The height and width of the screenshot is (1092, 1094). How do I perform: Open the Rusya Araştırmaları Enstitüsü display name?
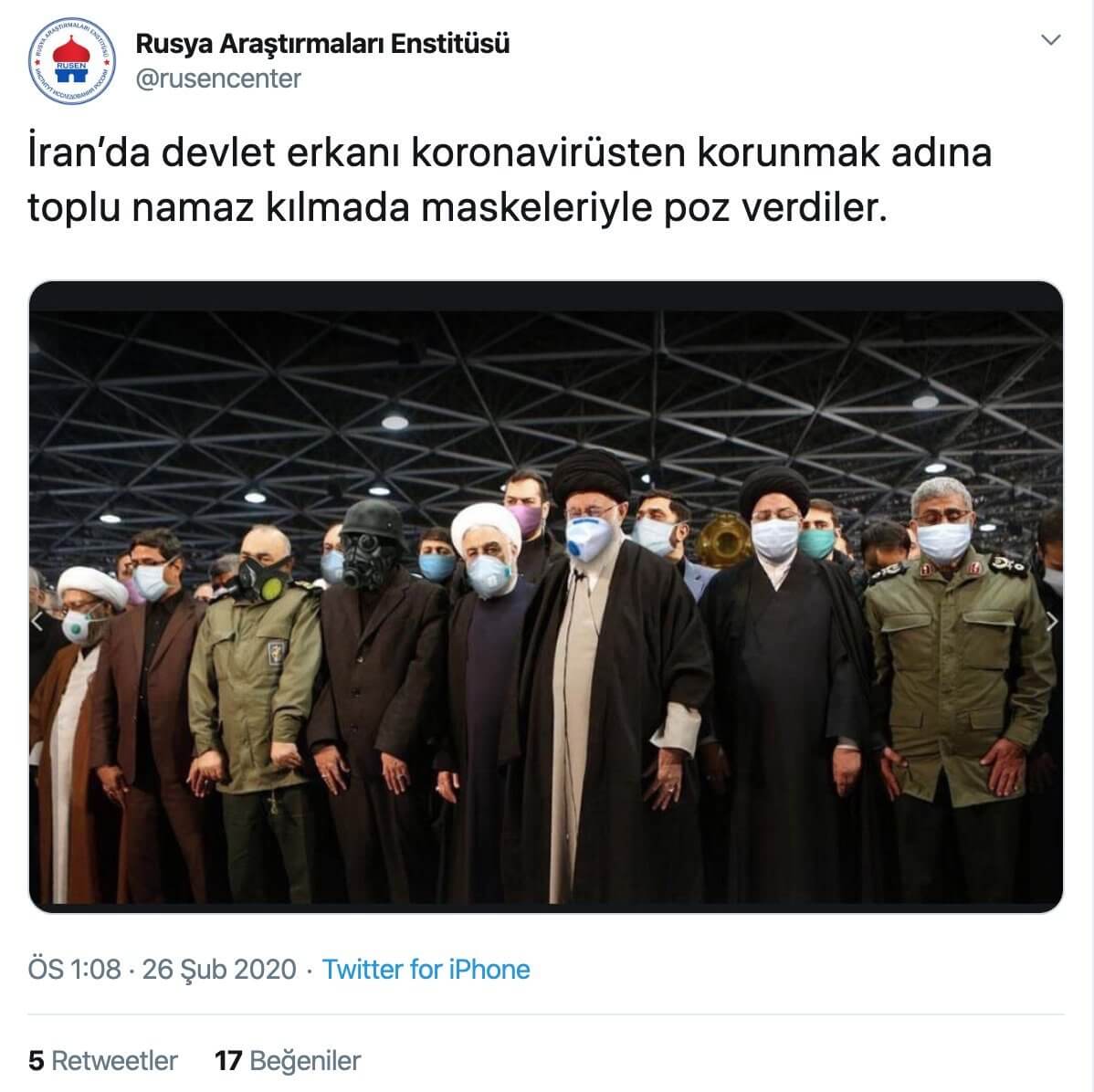322,43
